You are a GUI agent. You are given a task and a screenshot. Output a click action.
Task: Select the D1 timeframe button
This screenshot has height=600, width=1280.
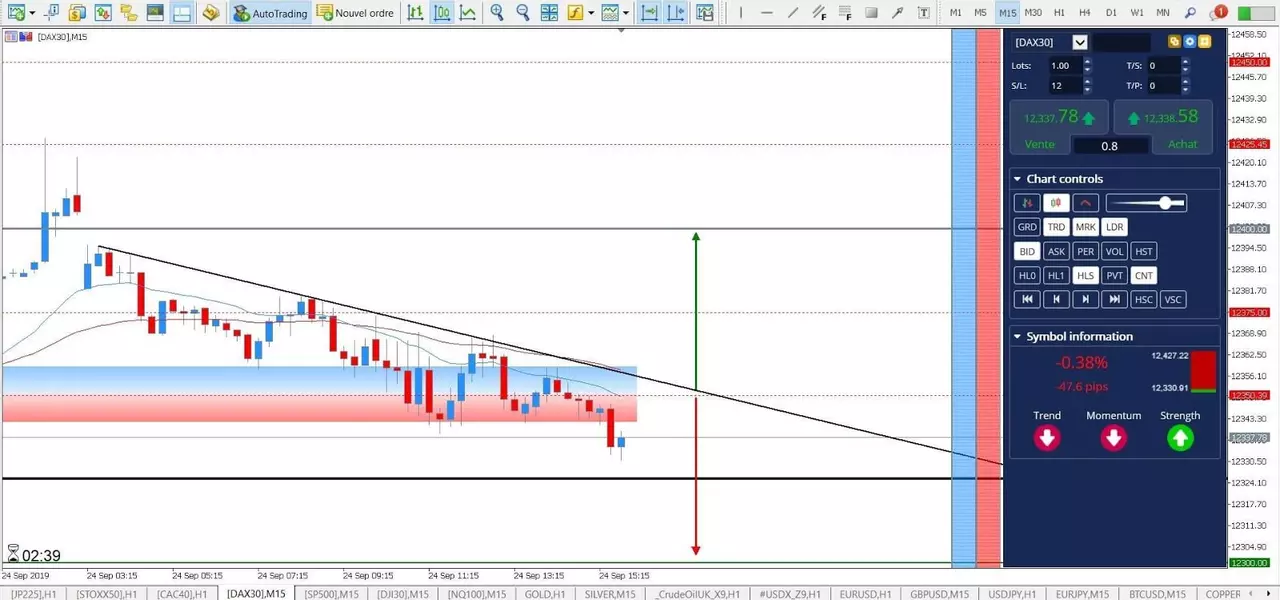[1111, 13]
